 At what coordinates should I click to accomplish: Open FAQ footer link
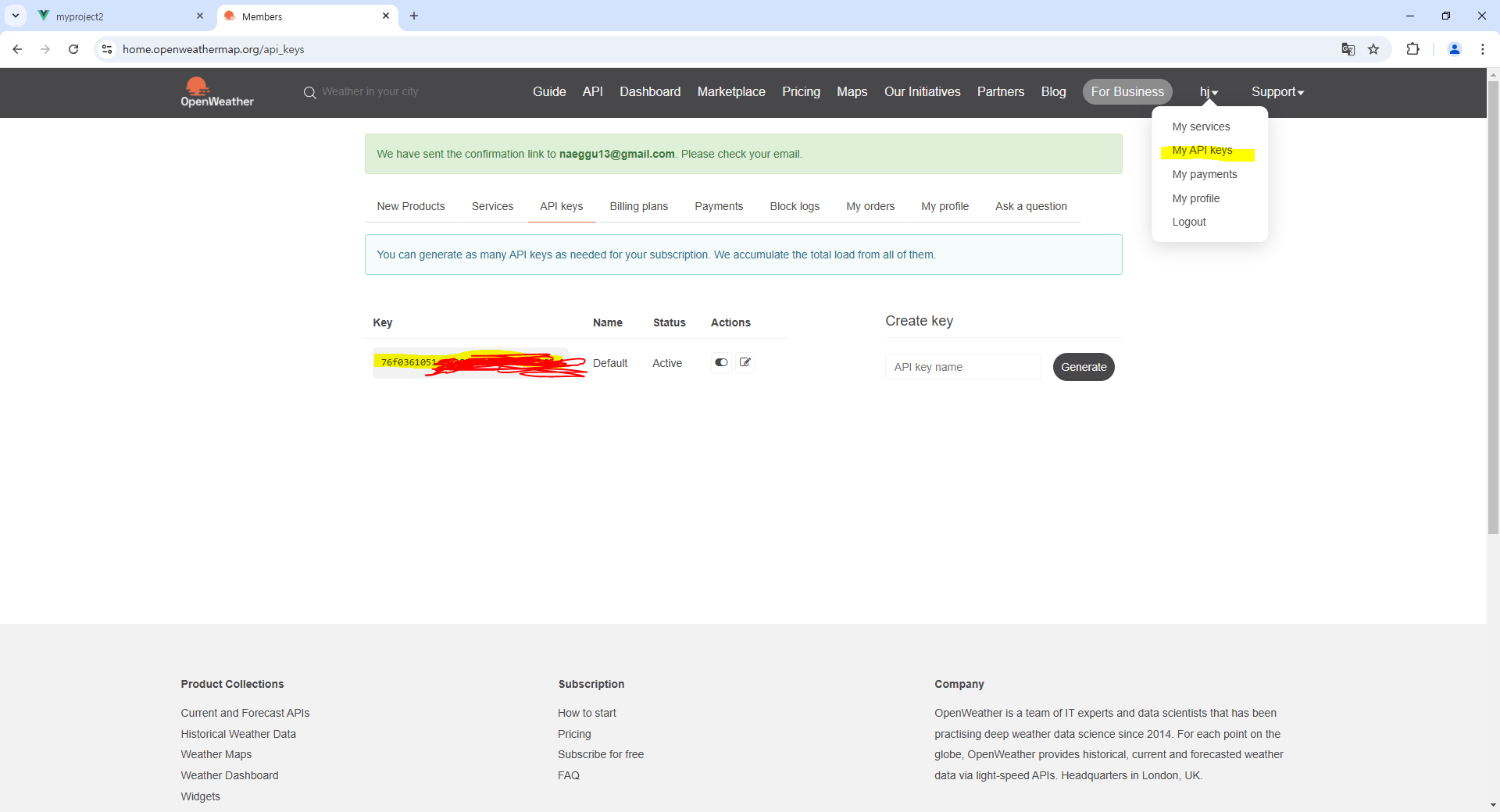tap(569, 775)
